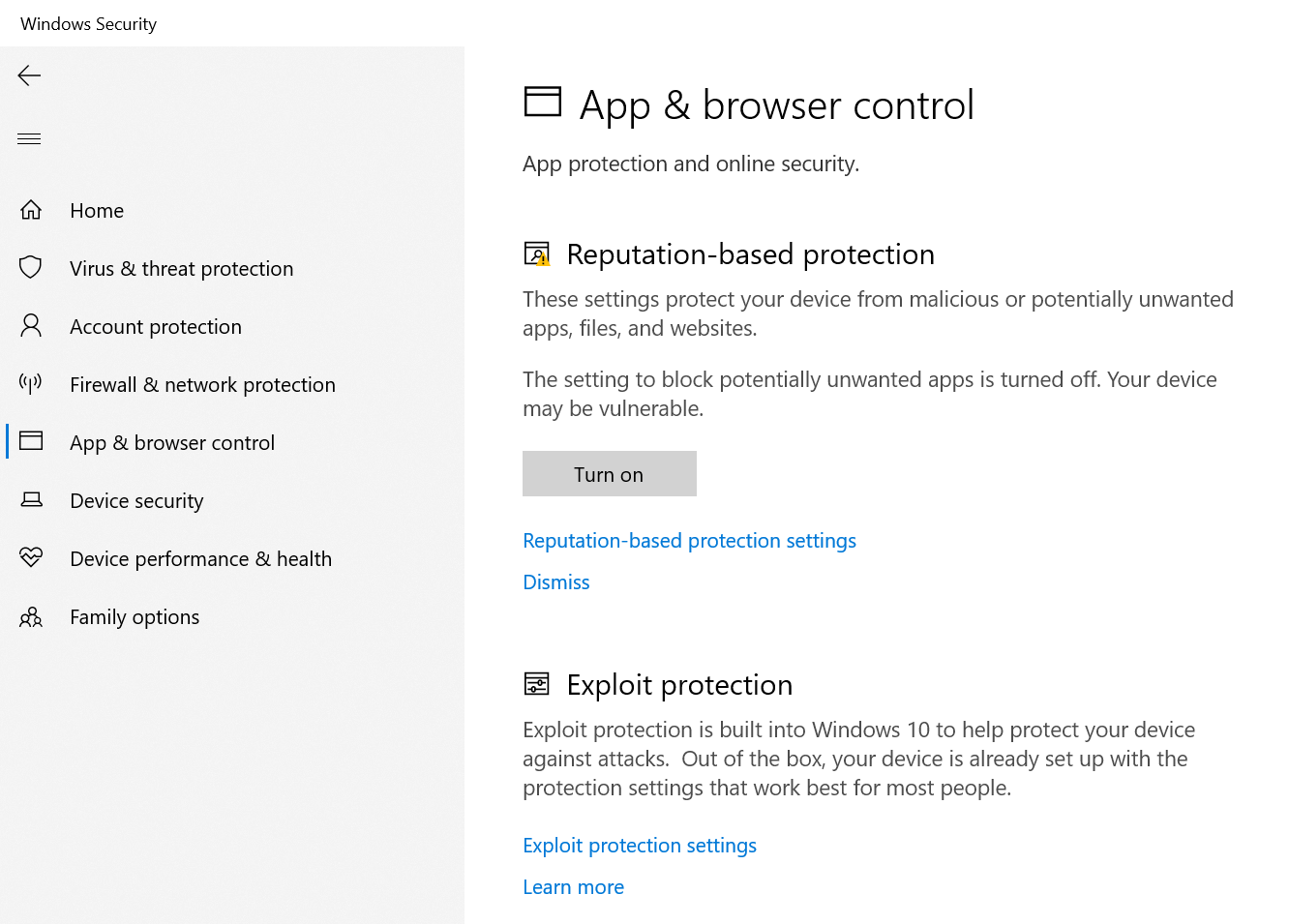Select Home from the navigation sidebar
This screenshot has height=924, width=1289.
(x=97, y=210)
